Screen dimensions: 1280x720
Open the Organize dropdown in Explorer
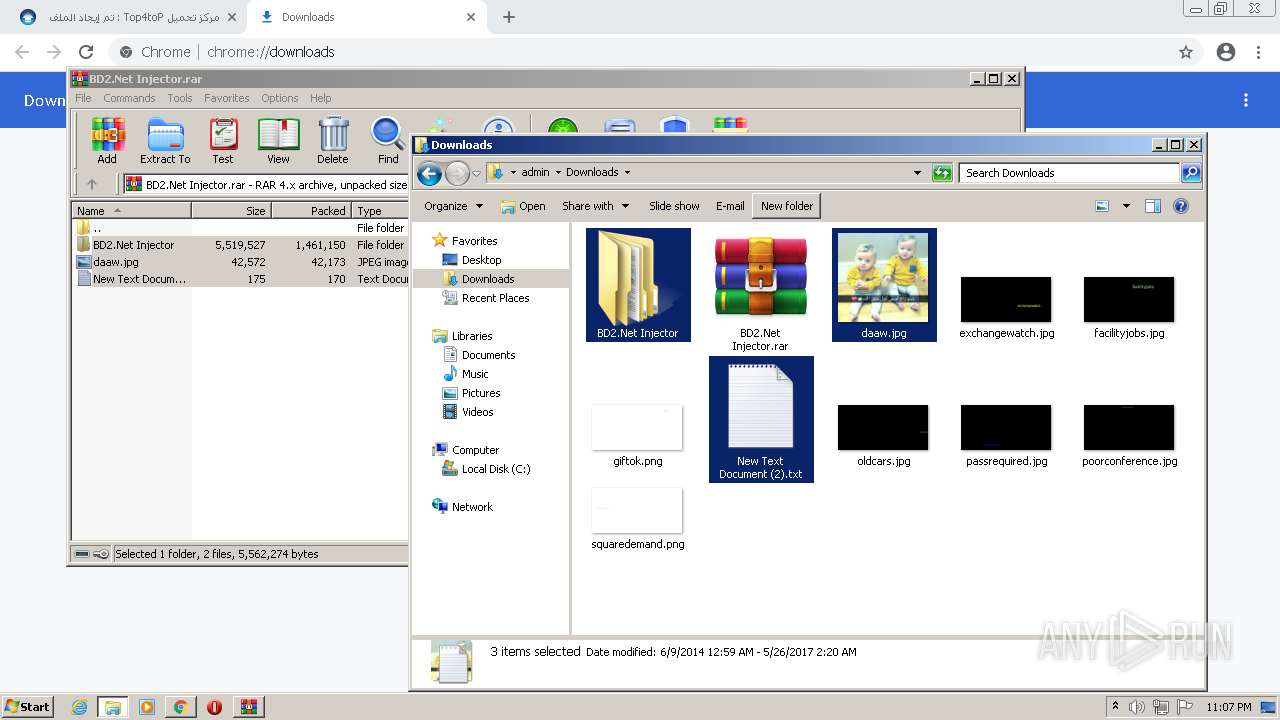point(453,206)
